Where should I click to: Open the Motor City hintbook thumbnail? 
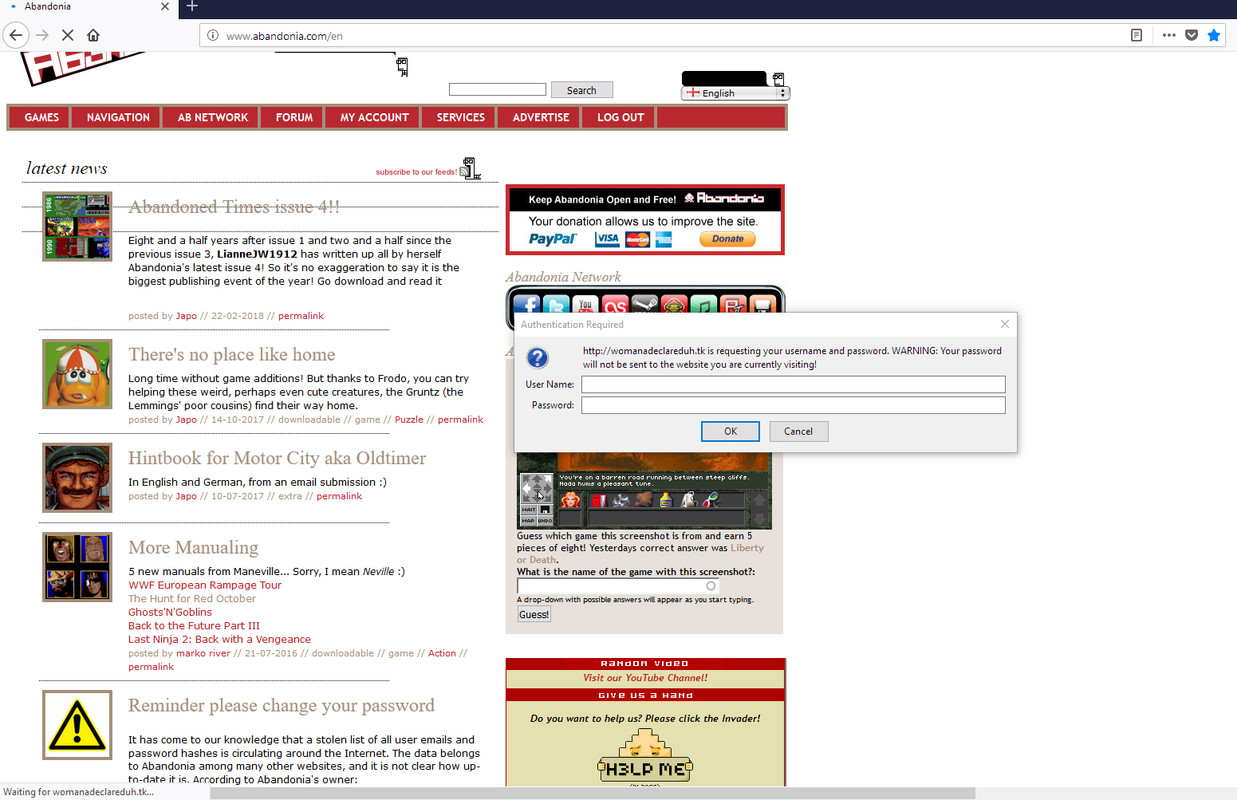[77, 478]
